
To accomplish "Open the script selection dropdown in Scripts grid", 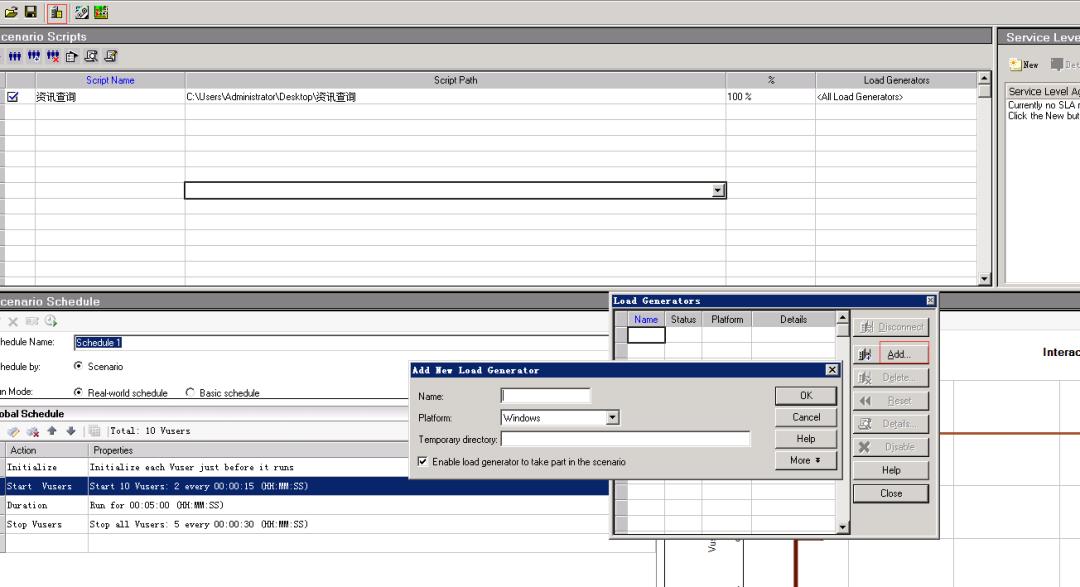I will (x=717, y=190).
